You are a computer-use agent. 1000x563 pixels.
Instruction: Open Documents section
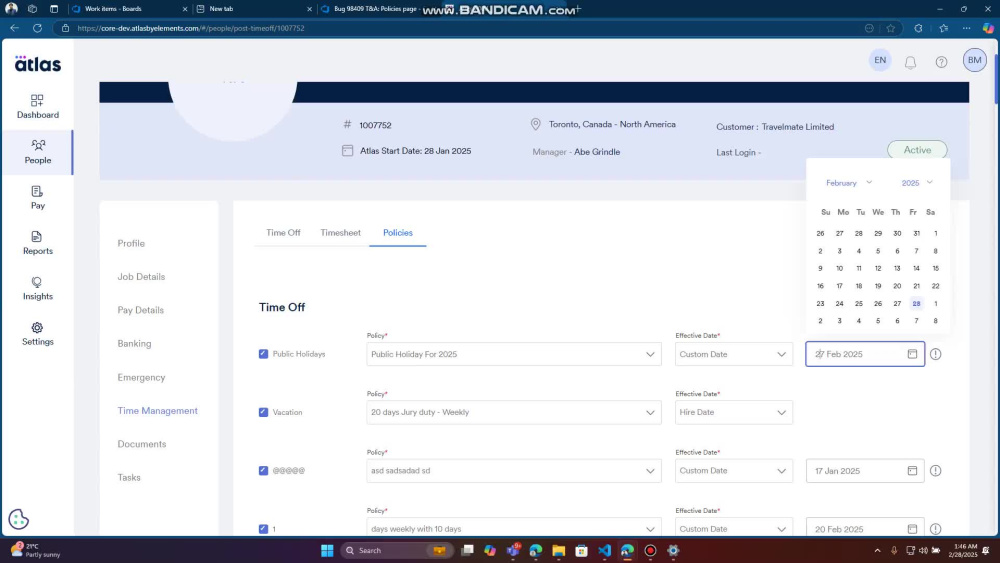(142, 444)
